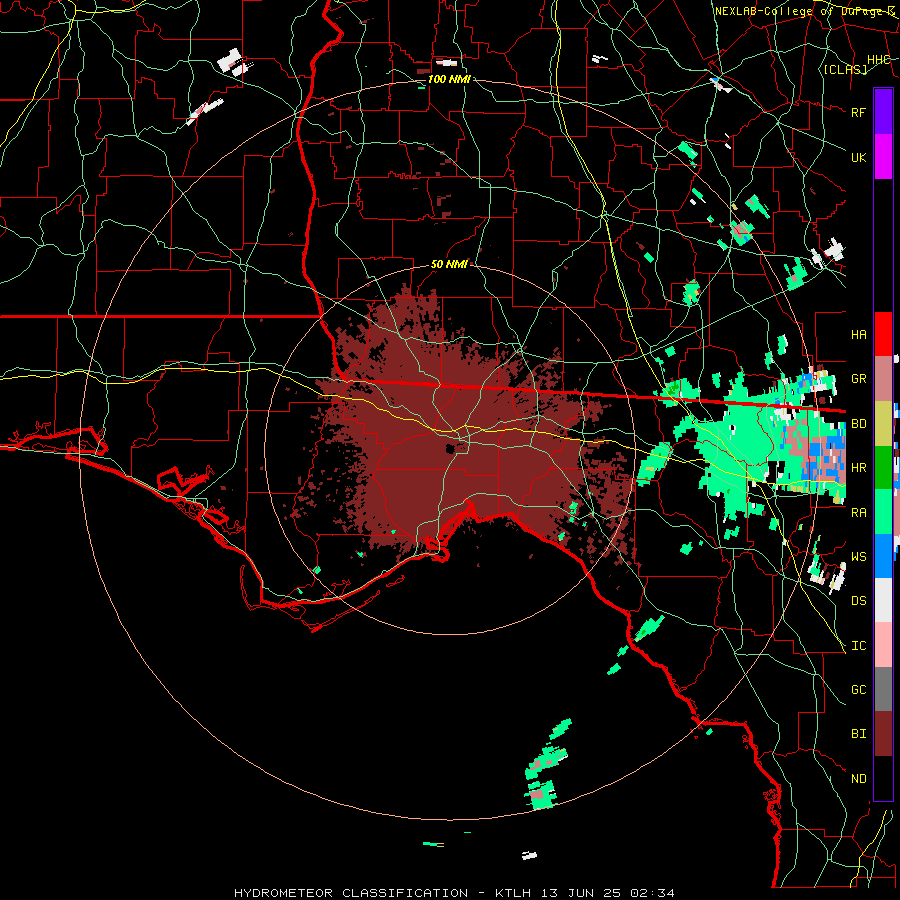900x900 pixels.
Task: Click the UK magenta legend swatch
Action: [883, 157]
